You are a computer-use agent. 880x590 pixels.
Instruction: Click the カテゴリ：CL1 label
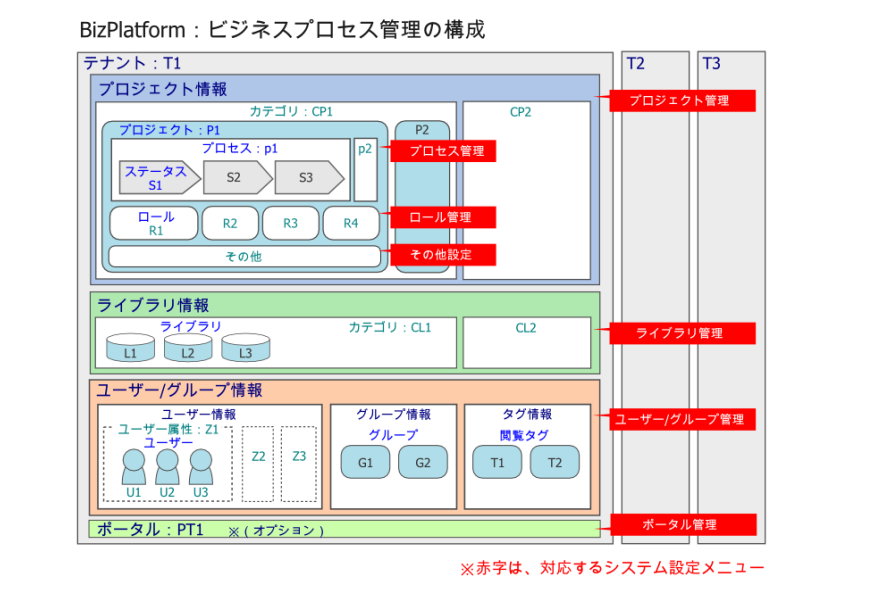[x=390, y=327]
